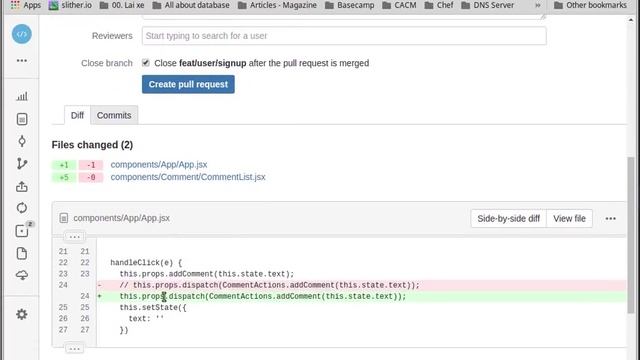The image size is (640, 360).
Task: Open the Pull requests upload icon in sidebar
Action: [x=22, y=186]
